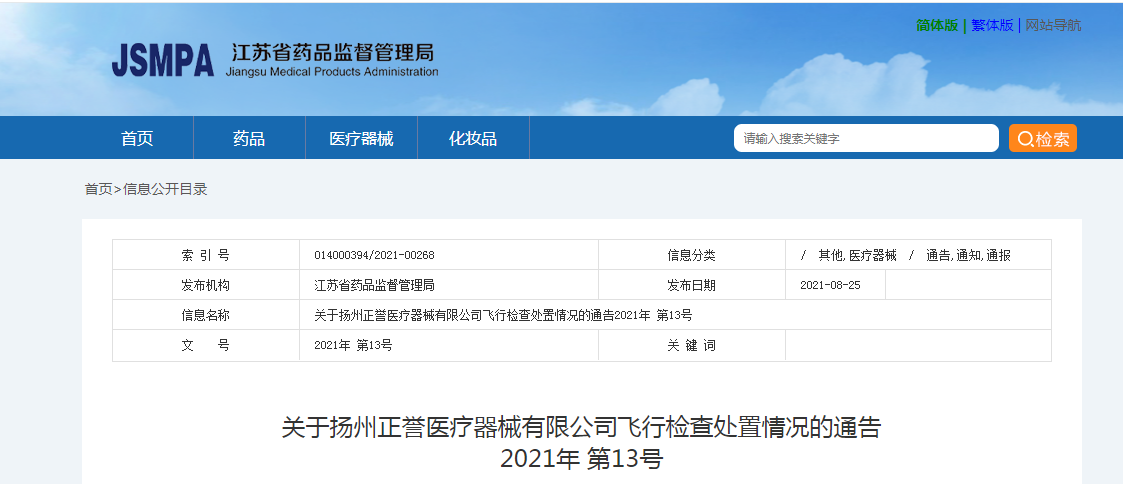Screen dimensions: 1123x484
Task: Click the headline subtitle 2021年 第13号
Action: pos(582,459)
